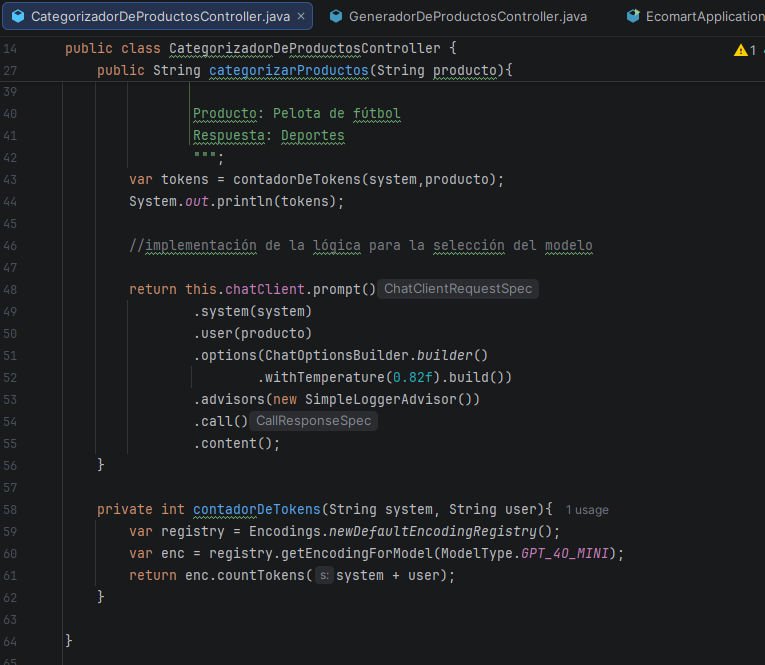The image size is (765, 665).
Task: Click the CallResponseSpec inlay hint
Action: (x=314, y=421)
